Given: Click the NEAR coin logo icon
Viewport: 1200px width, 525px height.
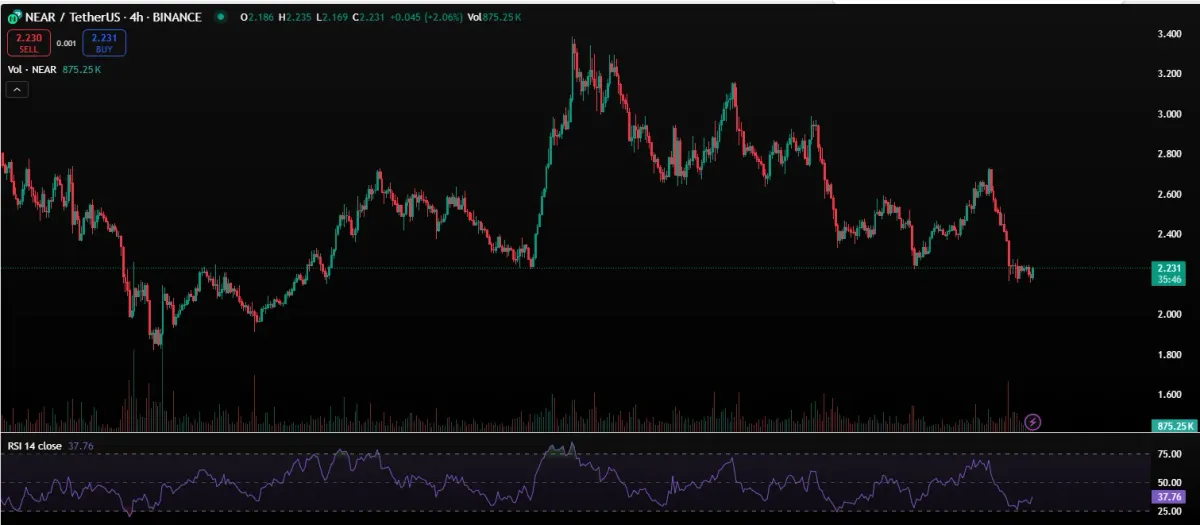Looking at the screenshot, I should (15, 17).
